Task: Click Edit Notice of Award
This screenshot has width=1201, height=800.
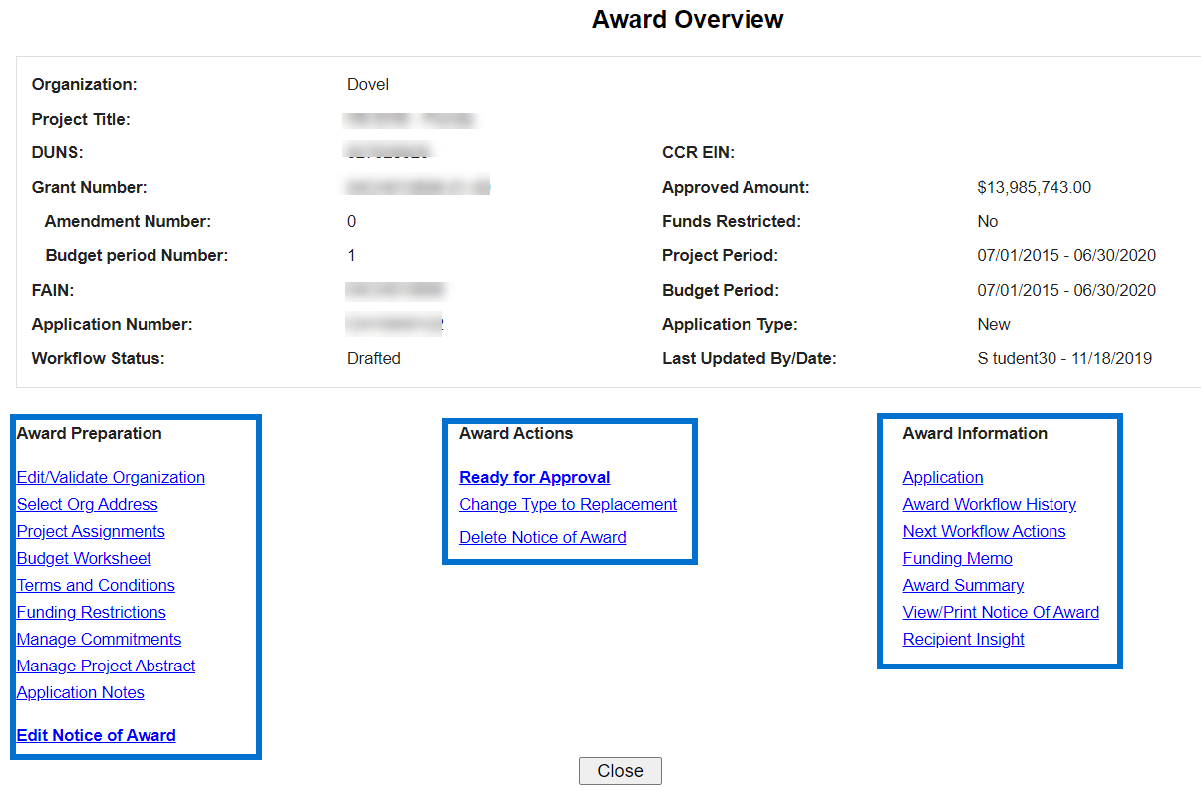Action: coord(96,736)
